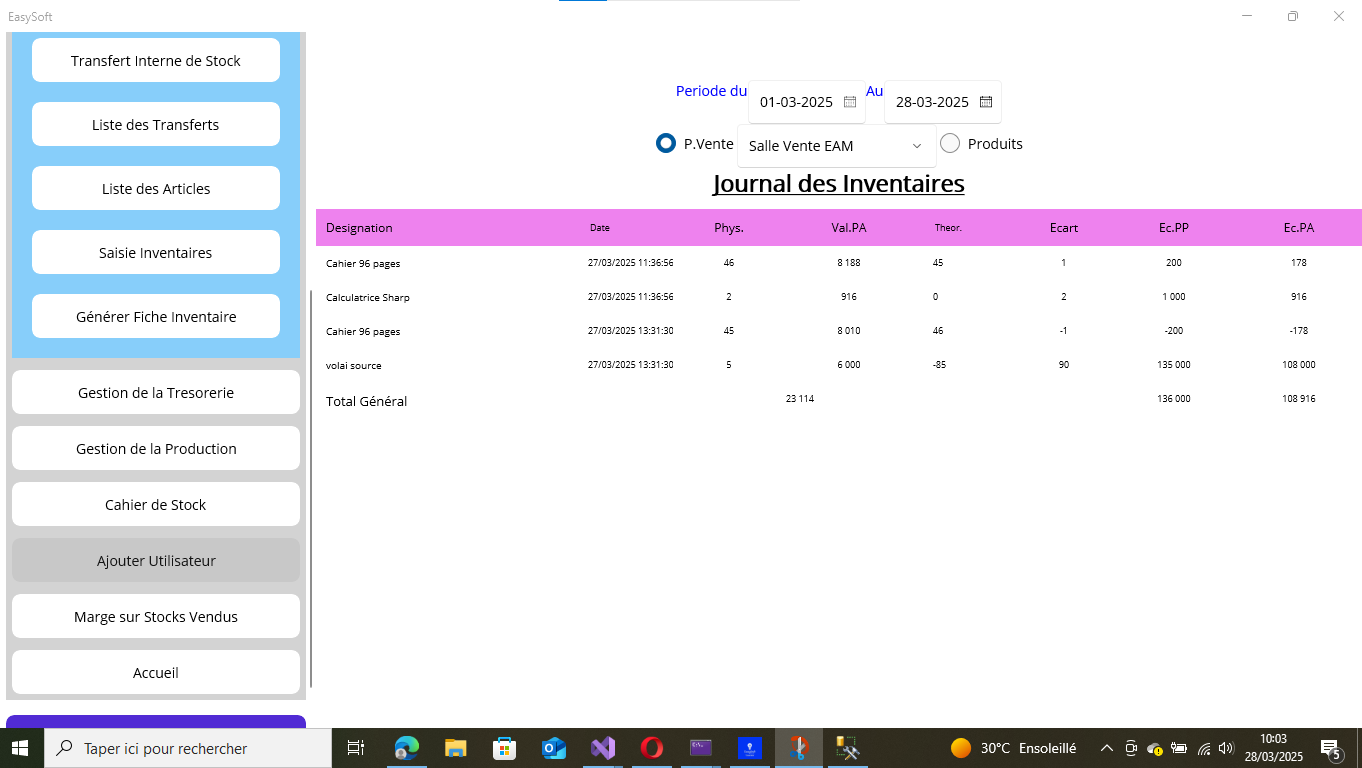Click the Windows taskbar search box

(x=192, y=748)
